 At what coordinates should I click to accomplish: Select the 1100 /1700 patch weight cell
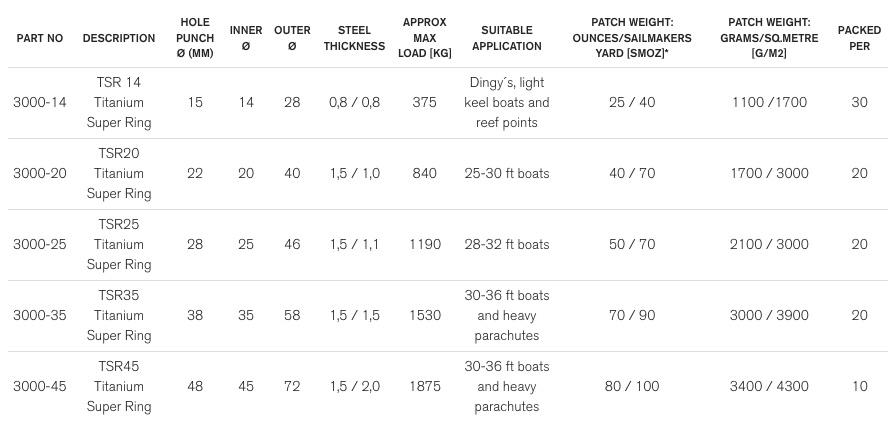coord(769,103)
